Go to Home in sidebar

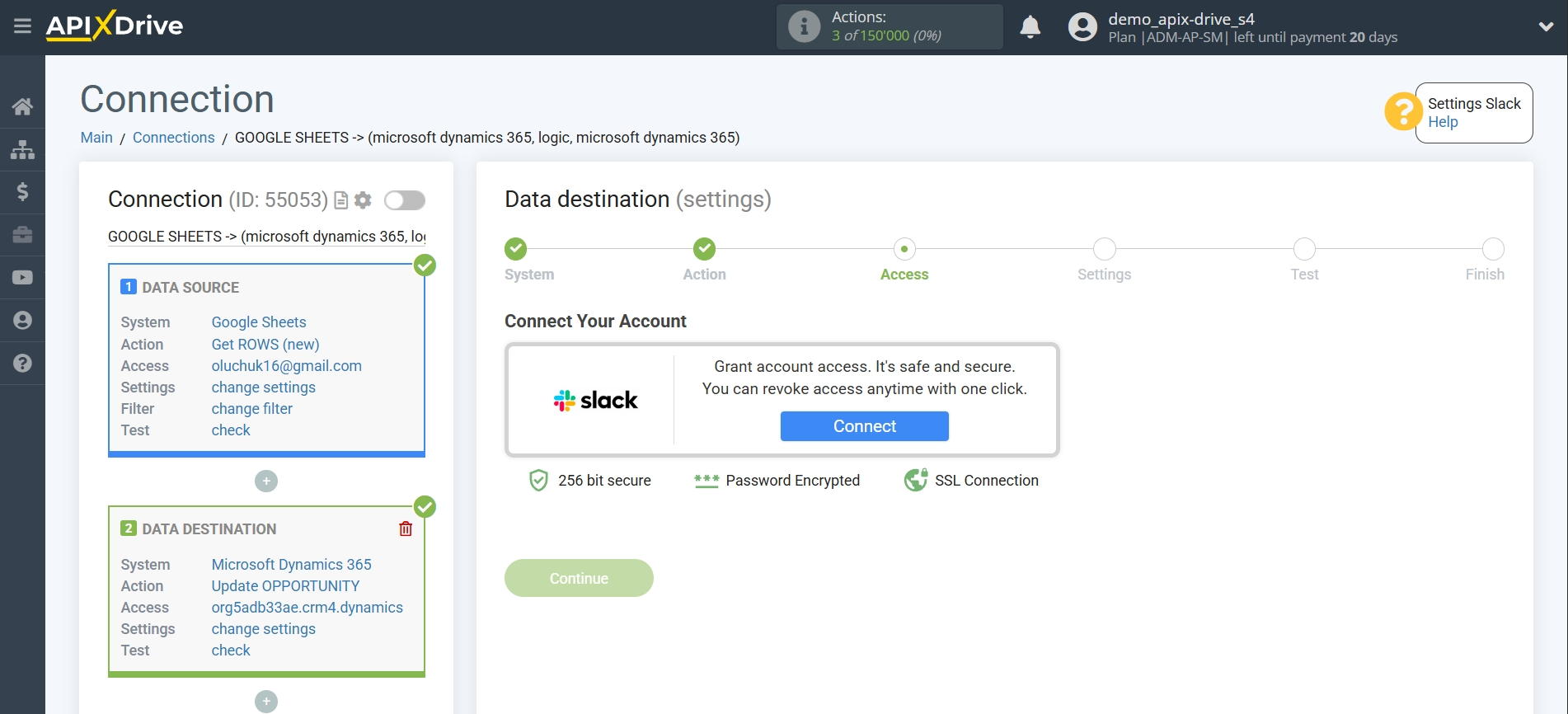click(x=22, y=106)
